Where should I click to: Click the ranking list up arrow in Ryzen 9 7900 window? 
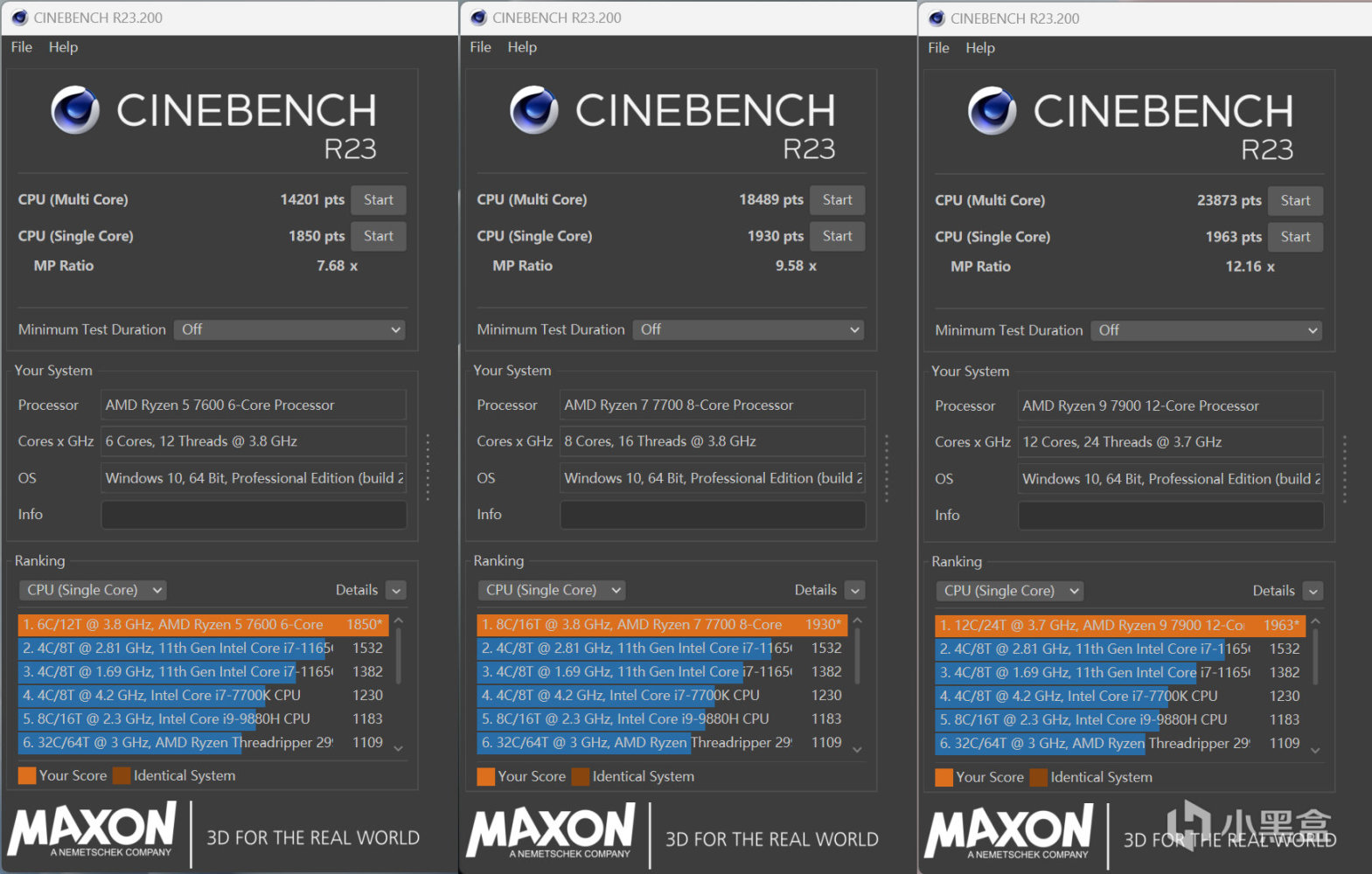1315,621
